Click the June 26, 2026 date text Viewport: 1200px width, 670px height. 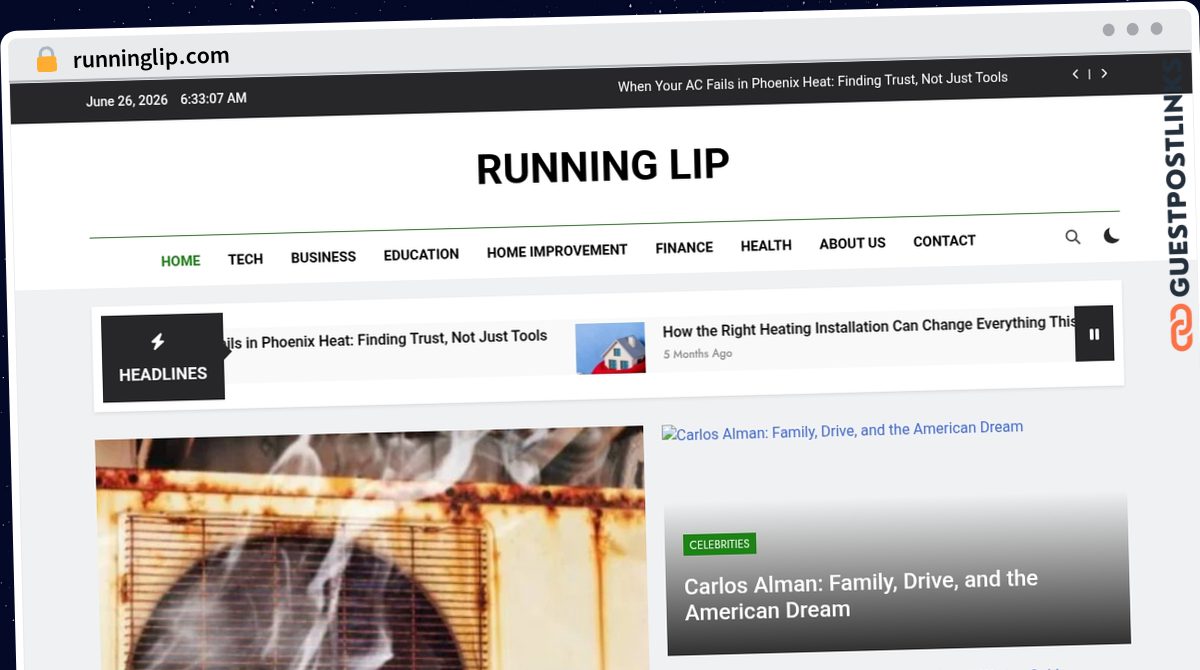click(x=127, y=101)
